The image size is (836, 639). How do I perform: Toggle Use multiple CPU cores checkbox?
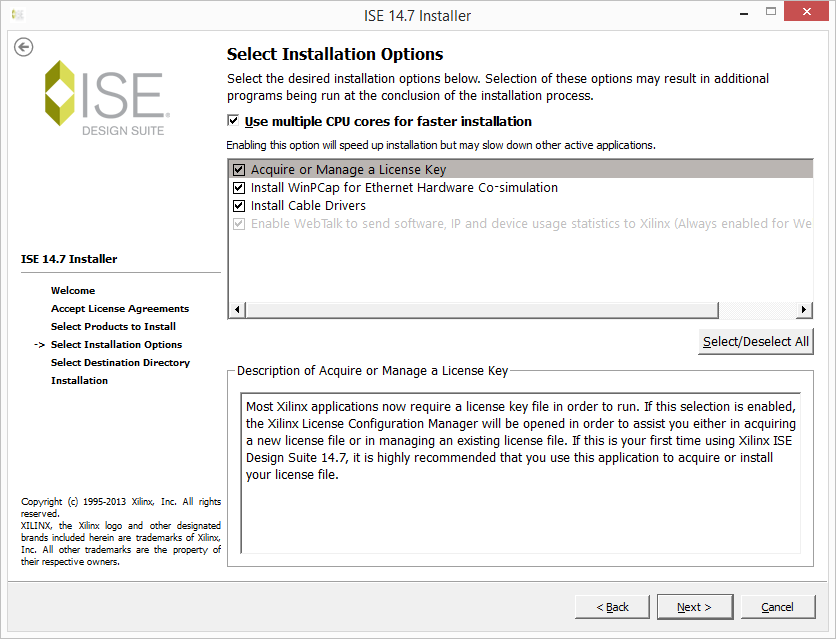pyautogui.click(x=233, y=121)
